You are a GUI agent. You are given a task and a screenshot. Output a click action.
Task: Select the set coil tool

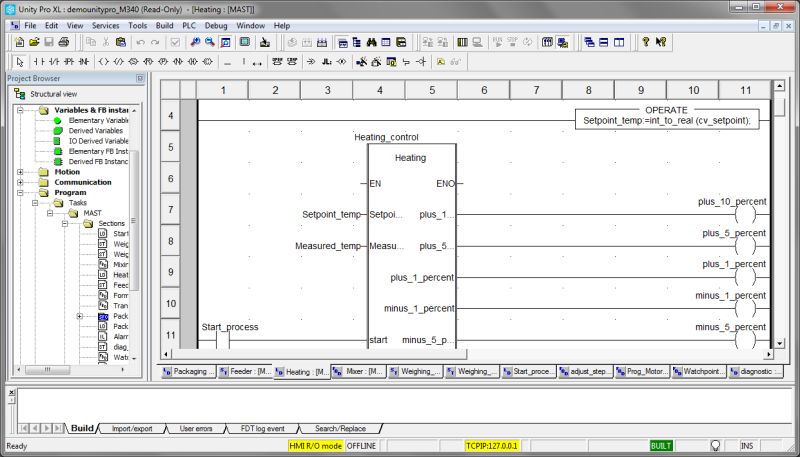(133, 62)
